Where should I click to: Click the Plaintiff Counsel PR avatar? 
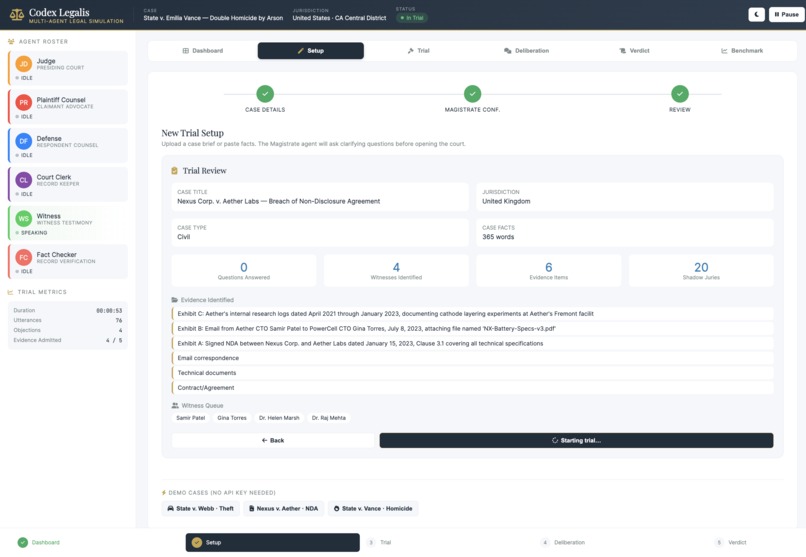24,102
